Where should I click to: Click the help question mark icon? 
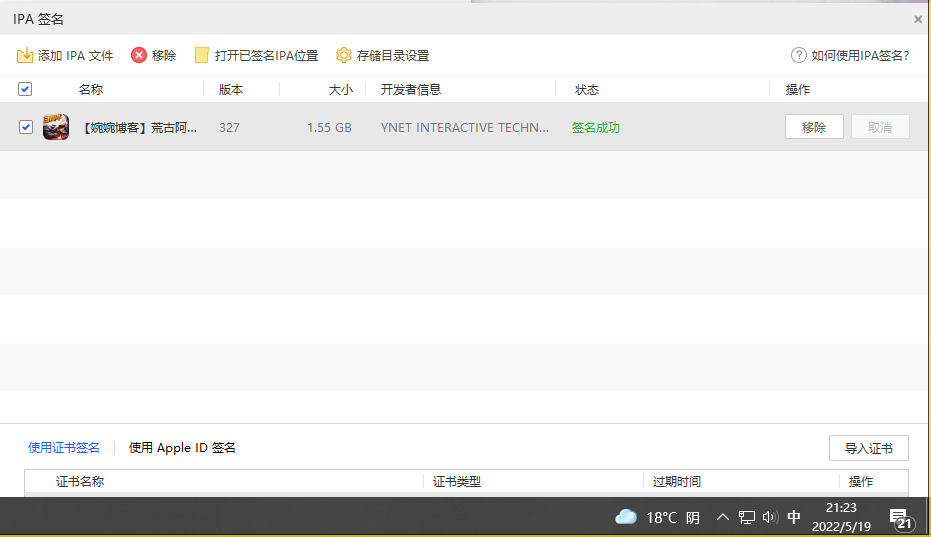coord(798,56)
